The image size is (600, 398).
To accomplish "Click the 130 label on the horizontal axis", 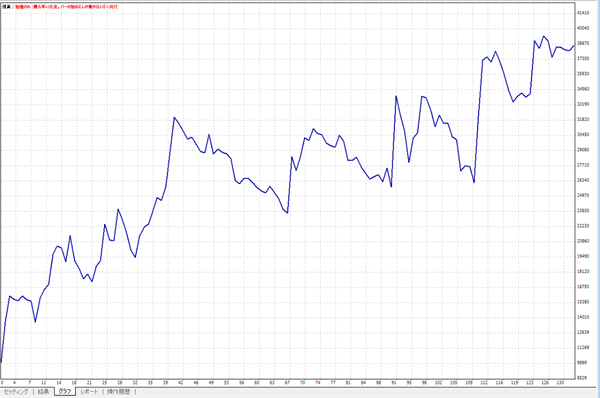I will [x=560, y=383].
